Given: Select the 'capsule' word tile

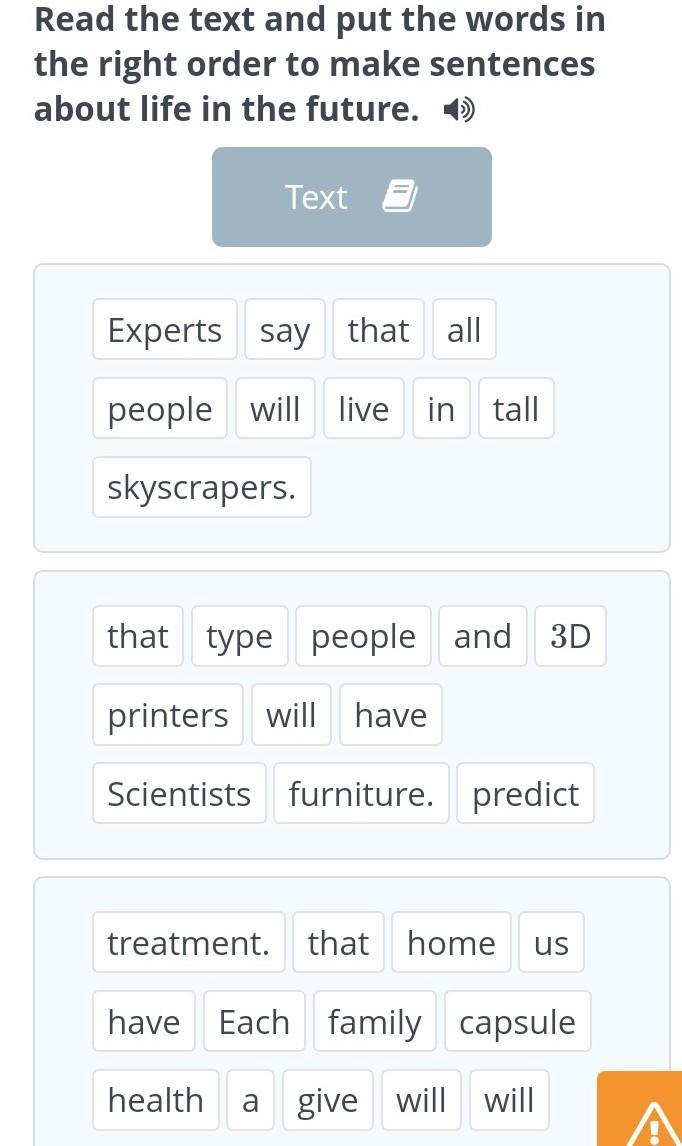Looking at the screenshot, I should pyautogui.click(x=517, y=1022).
